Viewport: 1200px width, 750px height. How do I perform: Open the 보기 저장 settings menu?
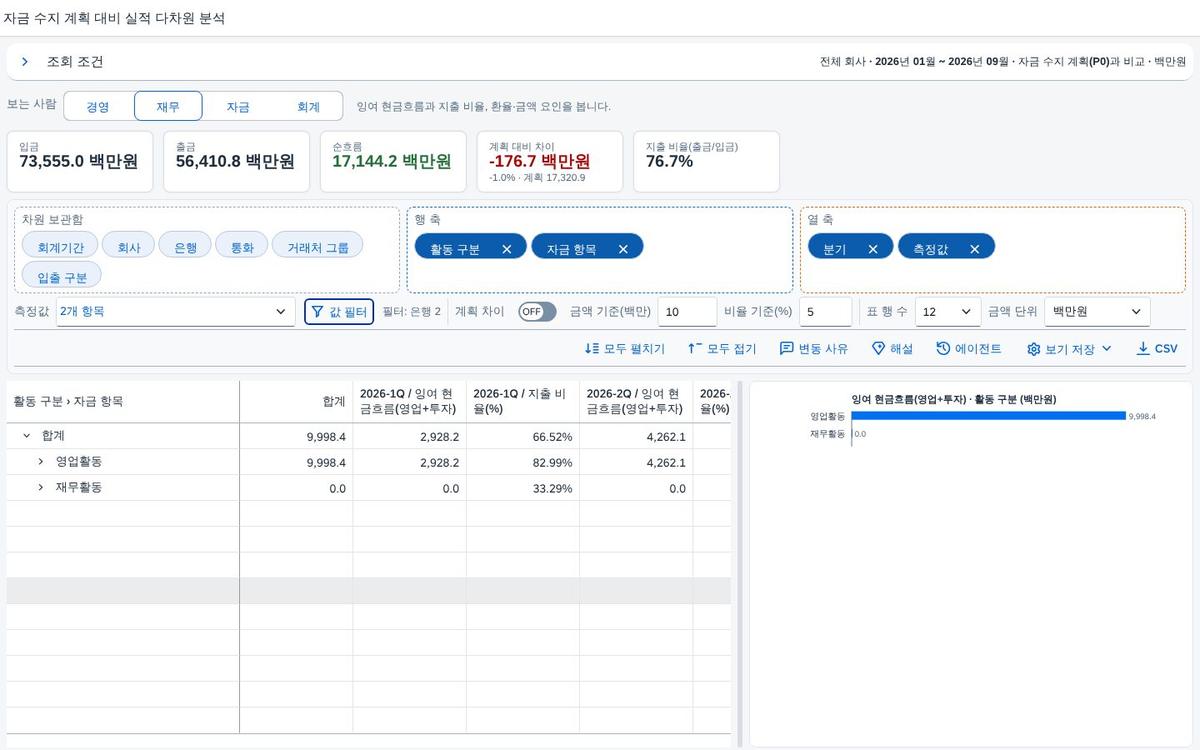1069,349
